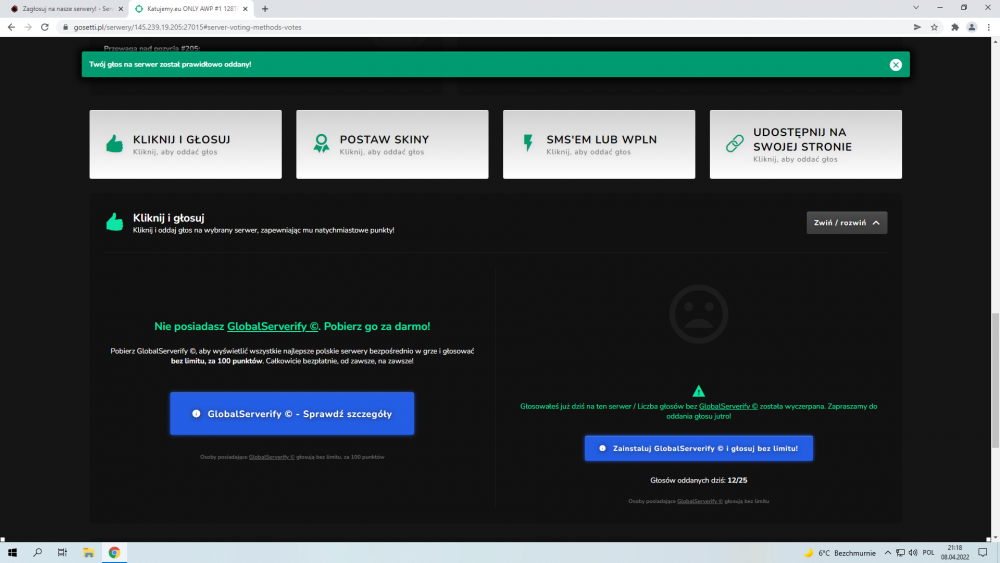Open GlobalServerify link under Sprawdź szczegóły button

coord(272,457)
